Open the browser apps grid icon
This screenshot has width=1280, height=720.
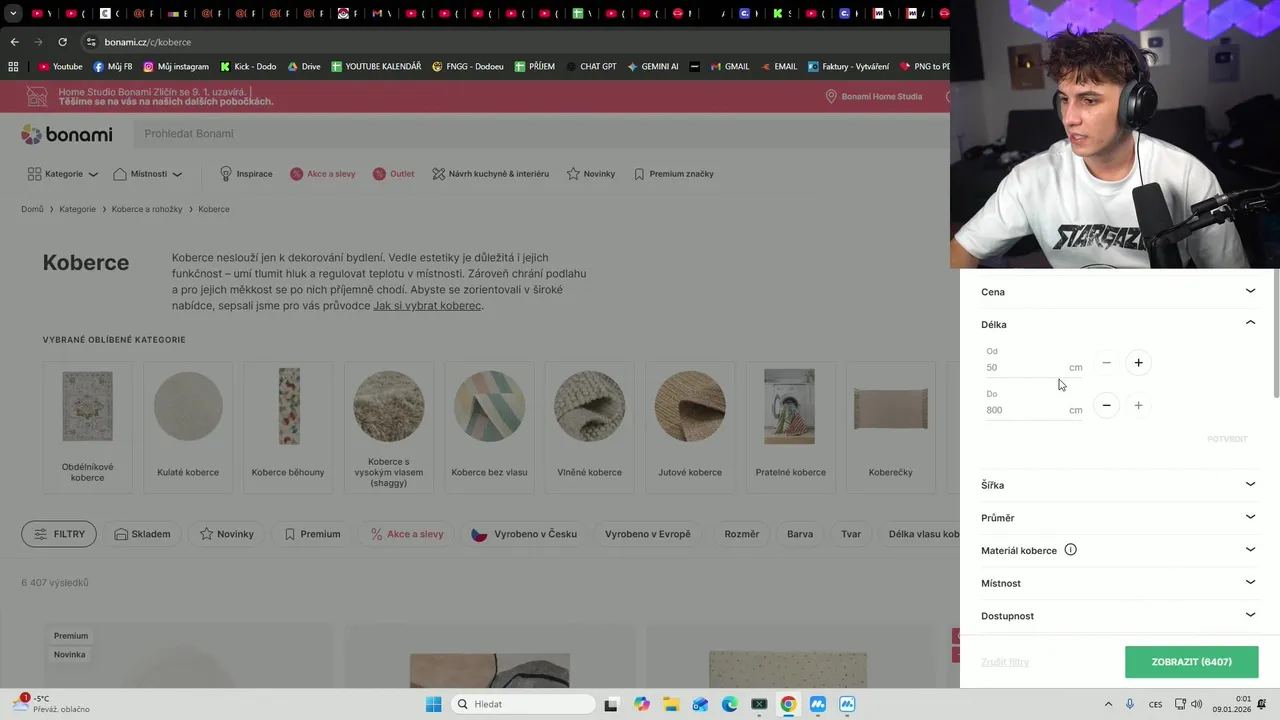(13, 67)
